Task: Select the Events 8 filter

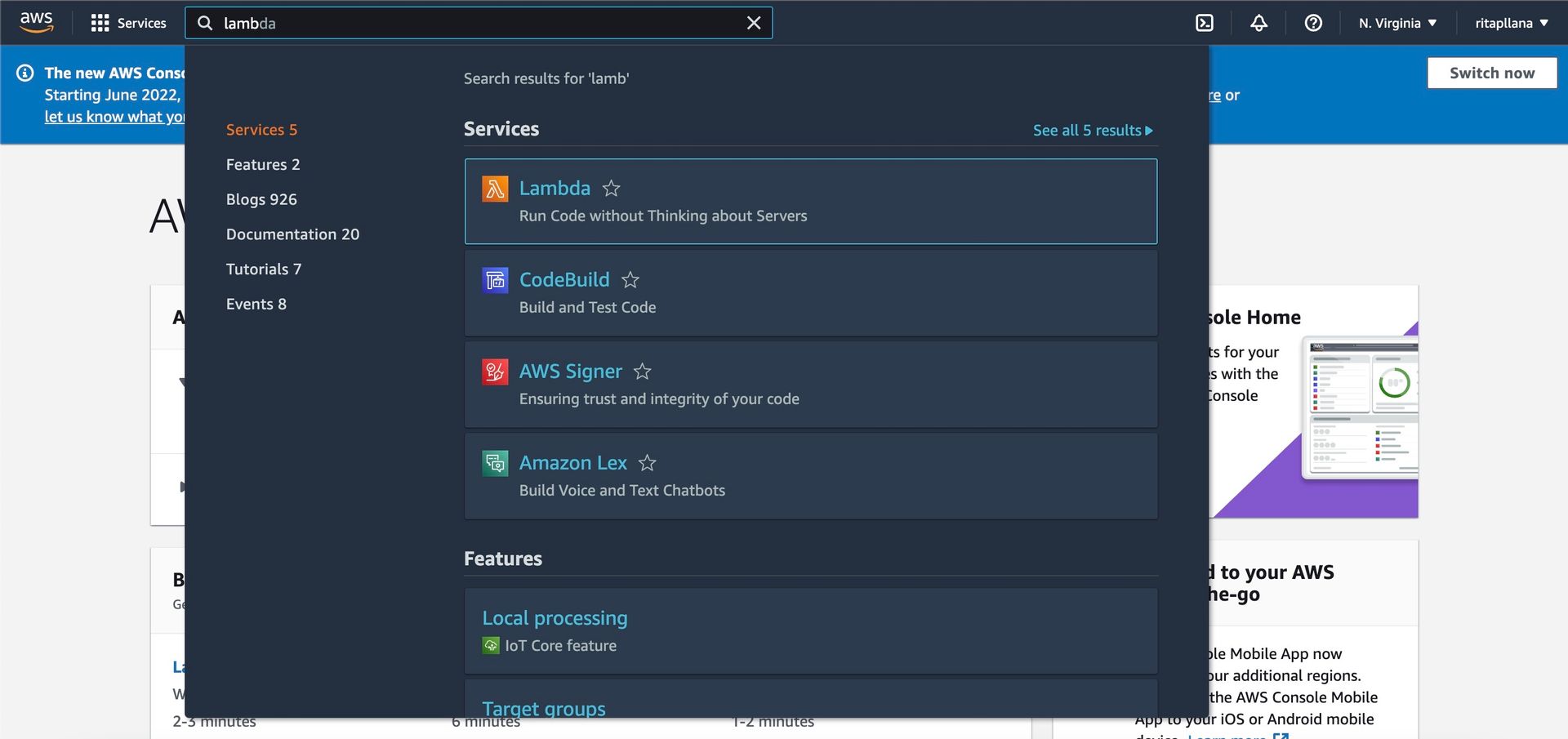Action: [x=256, y=304]
